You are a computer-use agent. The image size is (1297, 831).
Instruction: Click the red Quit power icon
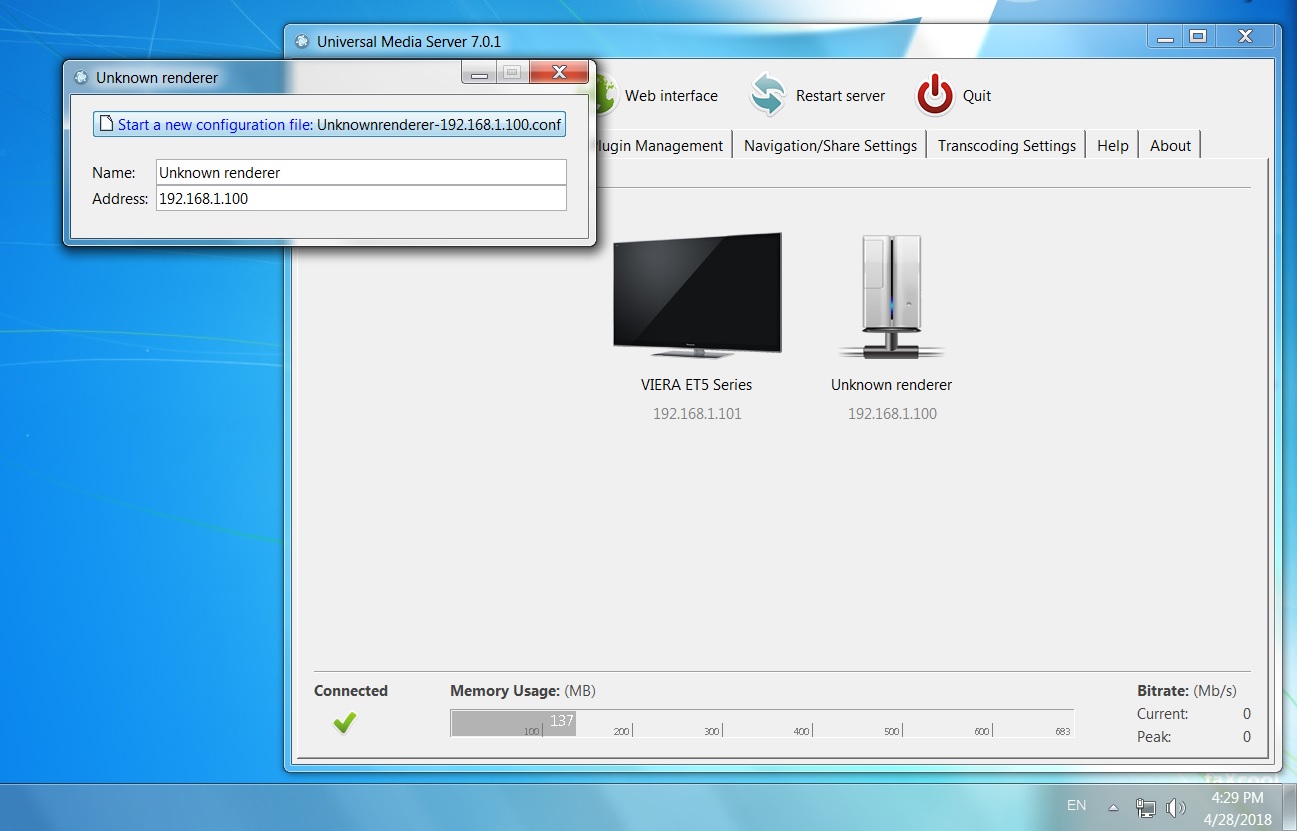coord(935,96)
